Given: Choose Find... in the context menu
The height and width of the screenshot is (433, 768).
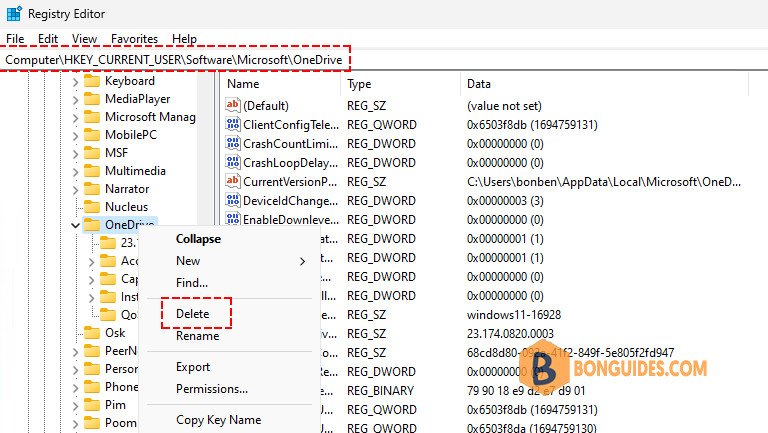Looking at the screenshot, I should 192,283.
